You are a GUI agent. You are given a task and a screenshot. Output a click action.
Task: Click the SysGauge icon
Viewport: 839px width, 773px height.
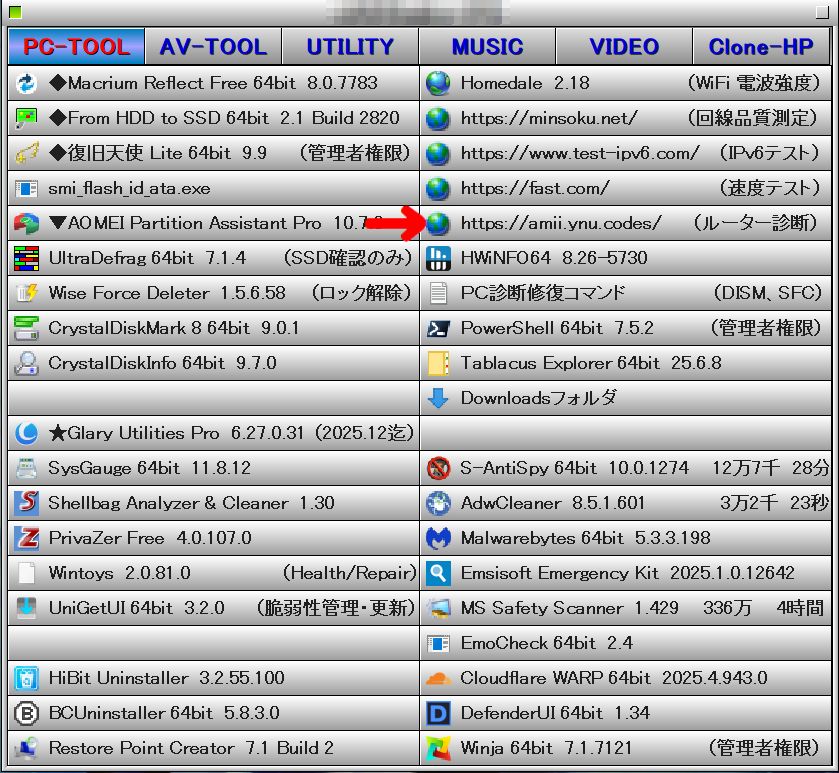(26, 468)
